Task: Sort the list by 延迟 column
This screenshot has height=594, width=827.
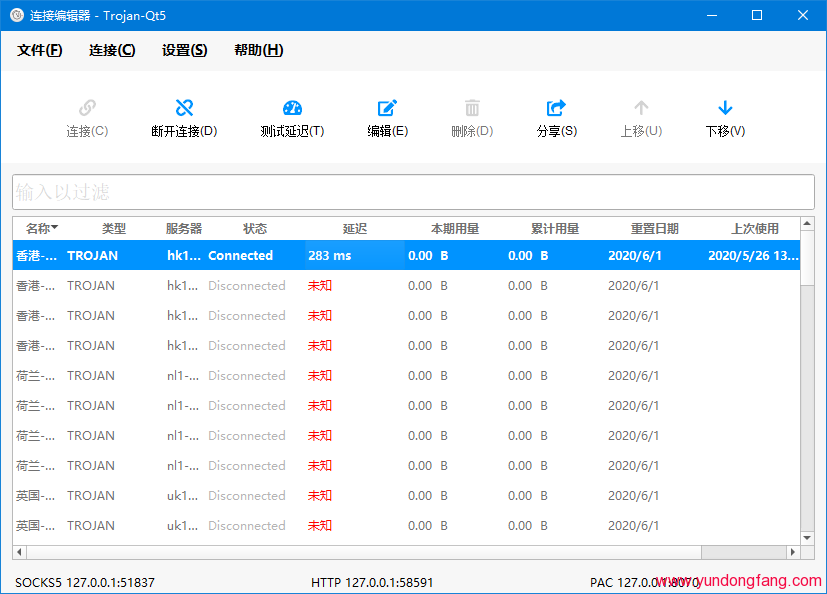Action: point(354,228)
